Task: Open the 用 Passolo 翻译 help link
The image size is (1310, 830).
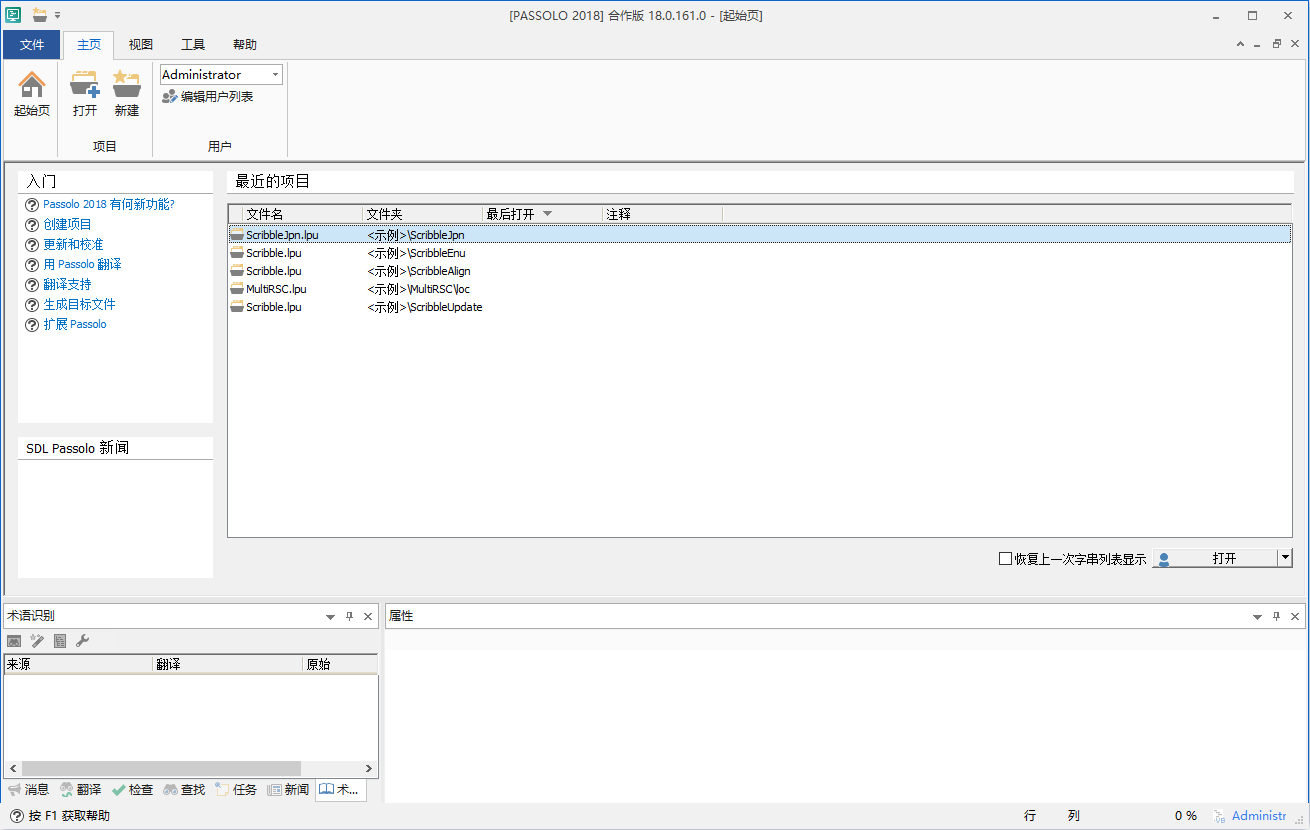Action: pyautogui.click(x=82, y=264)
